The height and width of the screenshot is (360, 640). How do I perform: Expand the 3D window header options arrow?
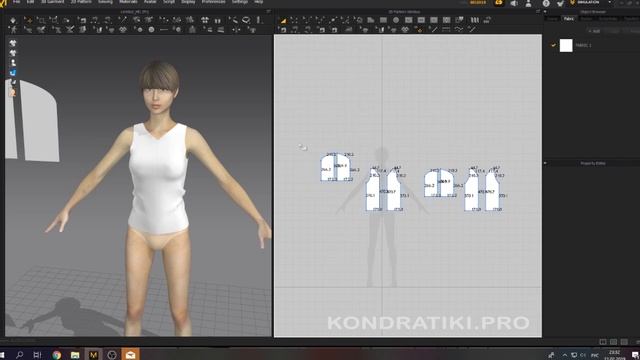point(268,11)
